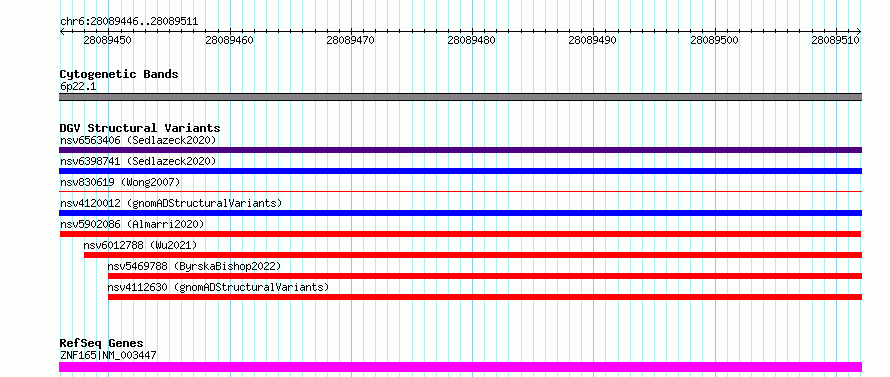This screenshot has width=890, height=377.
Task: Click the Cytogenetic Bands track title
Action: [119, 74]
